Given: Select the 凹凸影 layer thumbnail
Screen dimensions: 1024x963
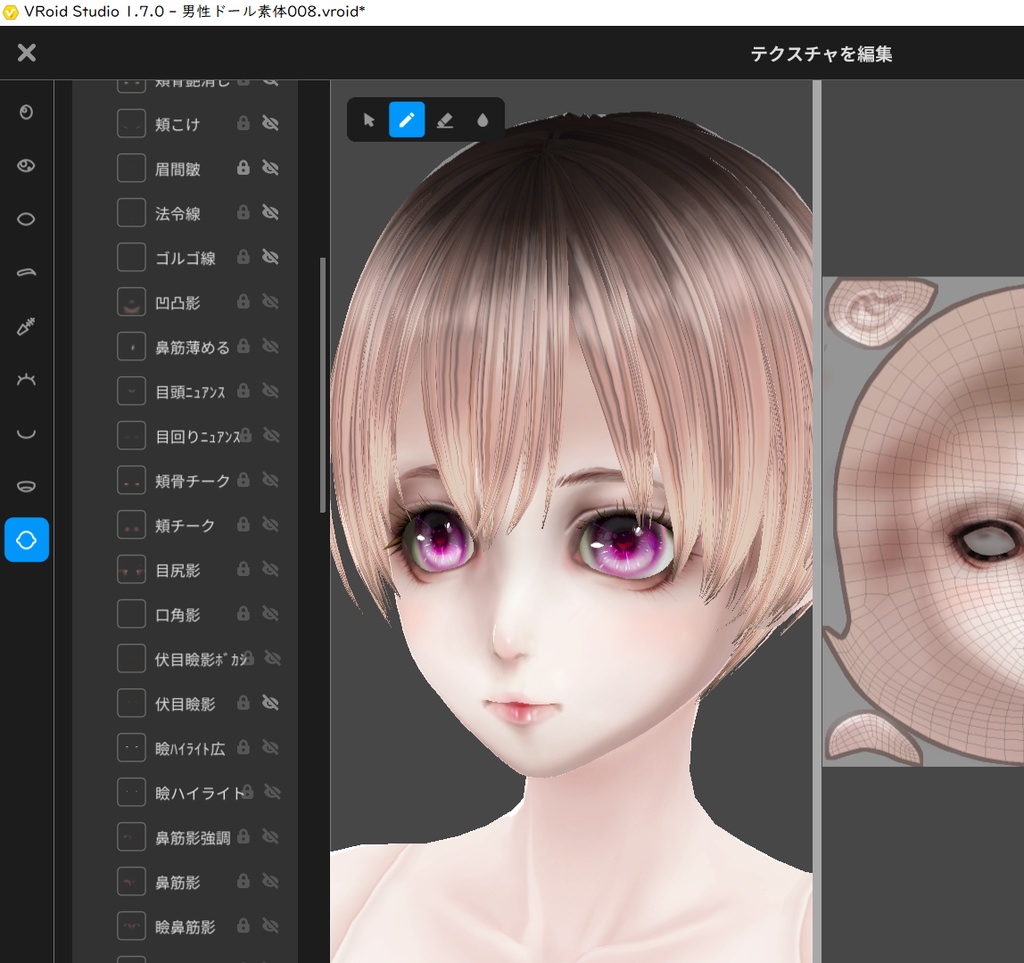Looking at the screenshot, I should point(131,302).
